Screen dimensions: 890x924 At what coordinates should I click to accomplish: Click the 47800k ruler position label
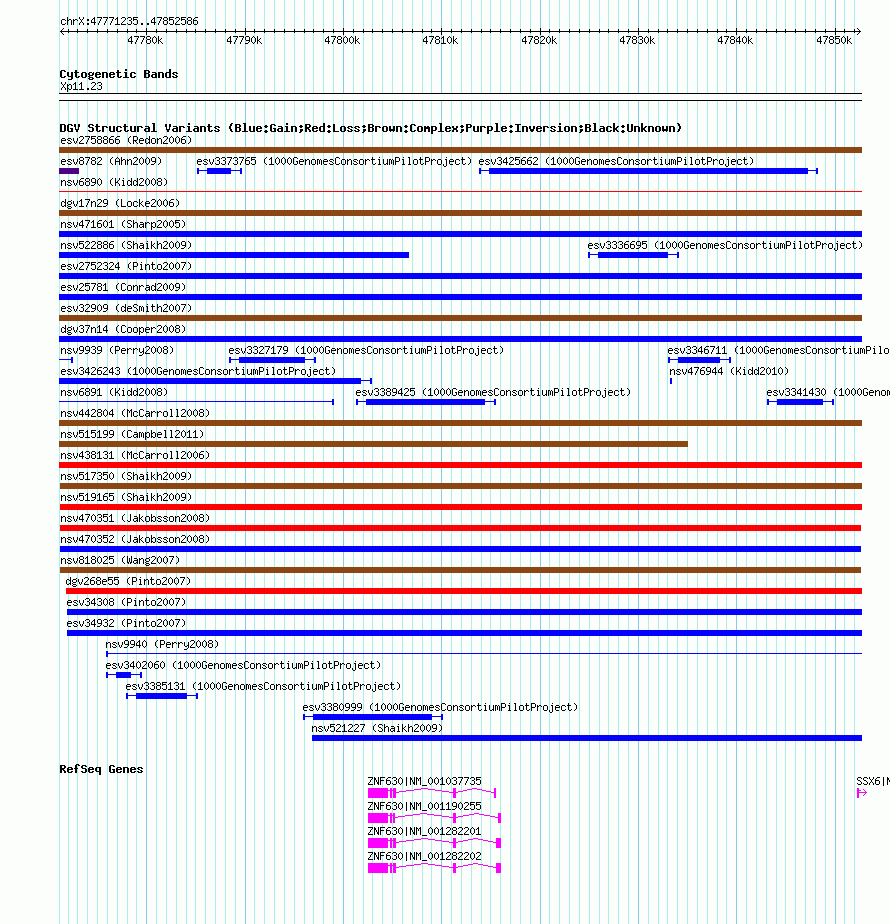tap(342, 41)
